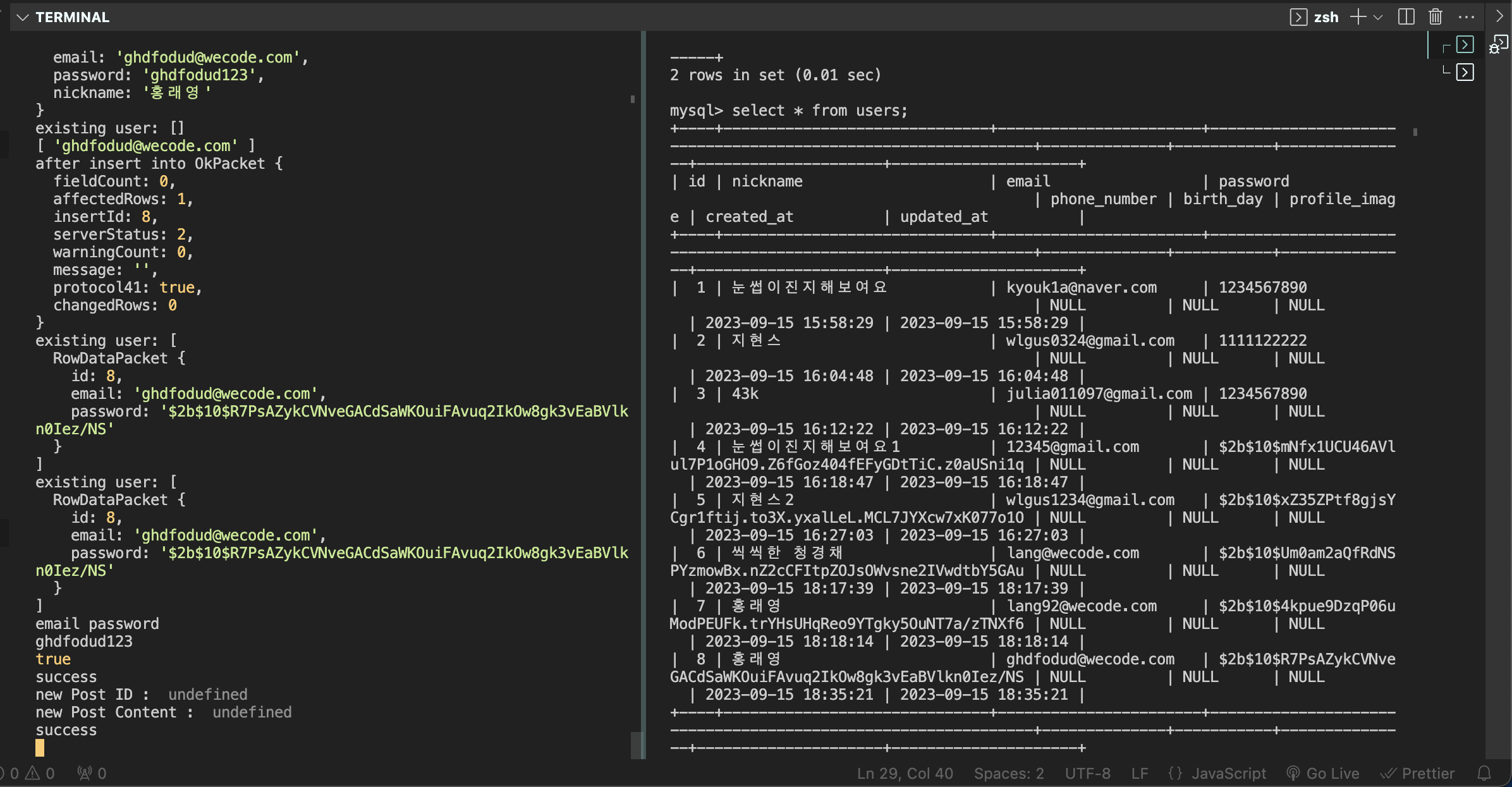Select the first split terminal tab
Image resolution: width=1512 pixels, height=787 pixels.
pyautogui.click(x=1465, y=45)
